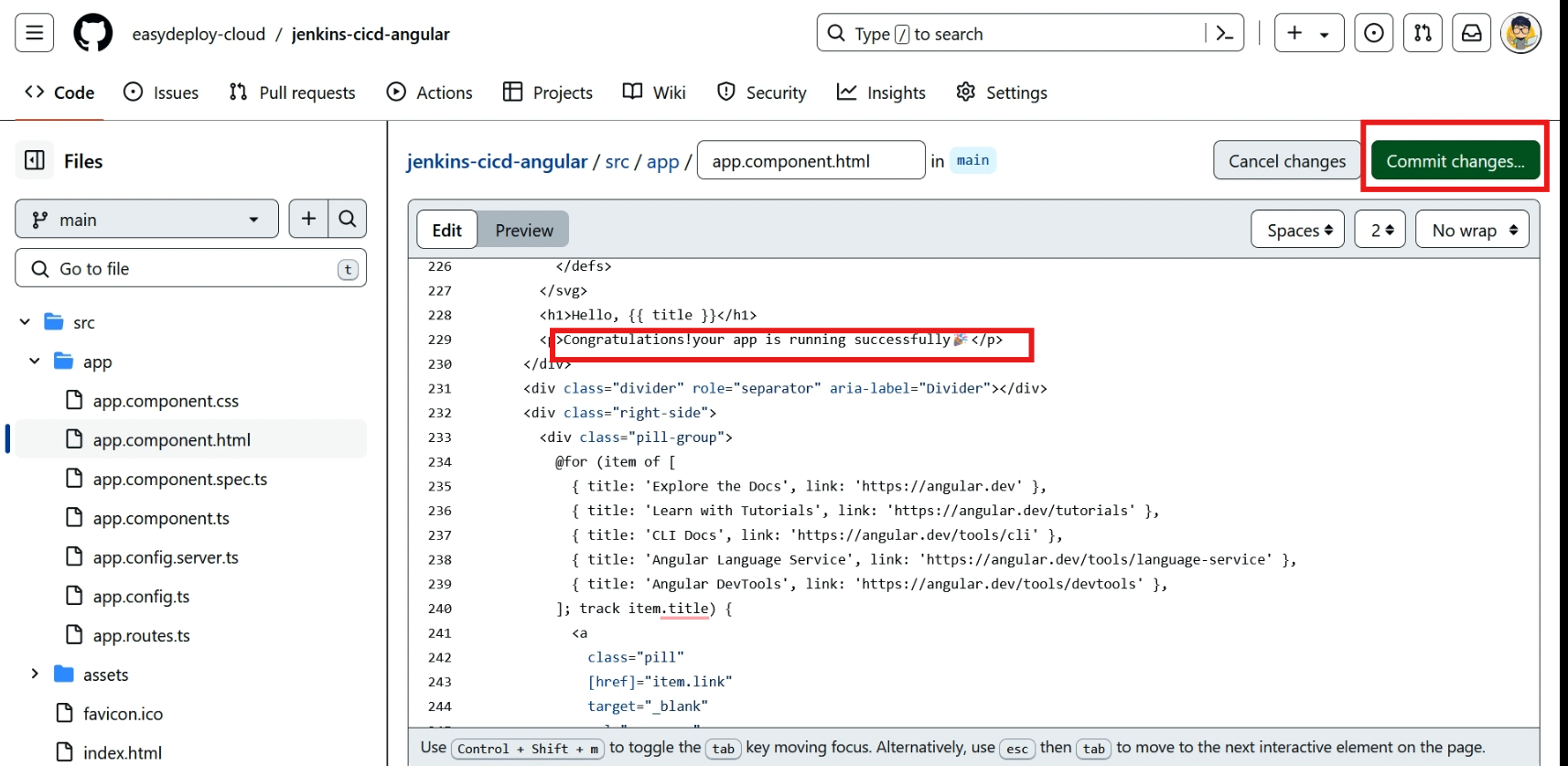1568x766 pixels.
Task: Open easydeploy-cloud owner link
Action: (199, 34)
